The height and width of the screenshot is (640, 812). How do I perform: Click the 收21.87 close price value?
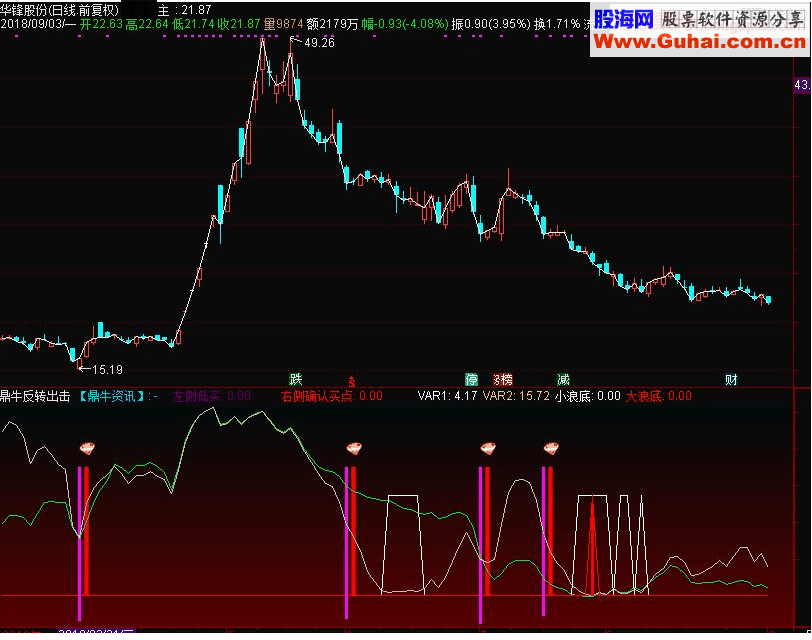(x=239, y=24)
